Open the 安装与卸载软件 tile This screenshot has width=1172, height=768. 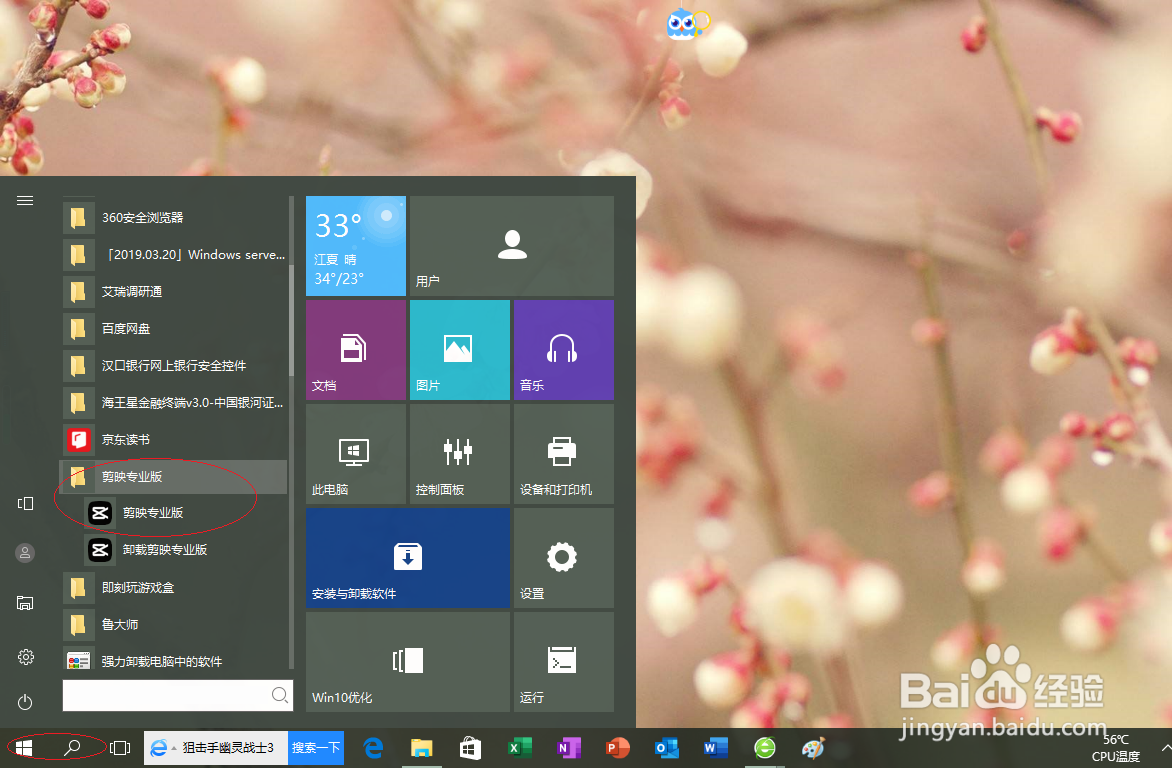(x=408, y=558)
